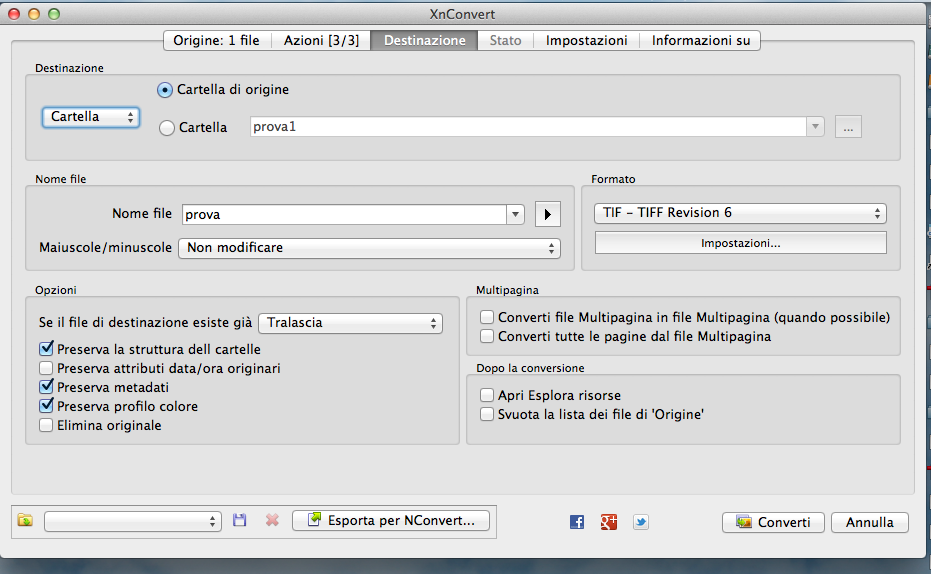This screenshot has width=931, height=574.
Task: Click the red delete script icon
Action: pyautogui.click(x=271, y=521)
